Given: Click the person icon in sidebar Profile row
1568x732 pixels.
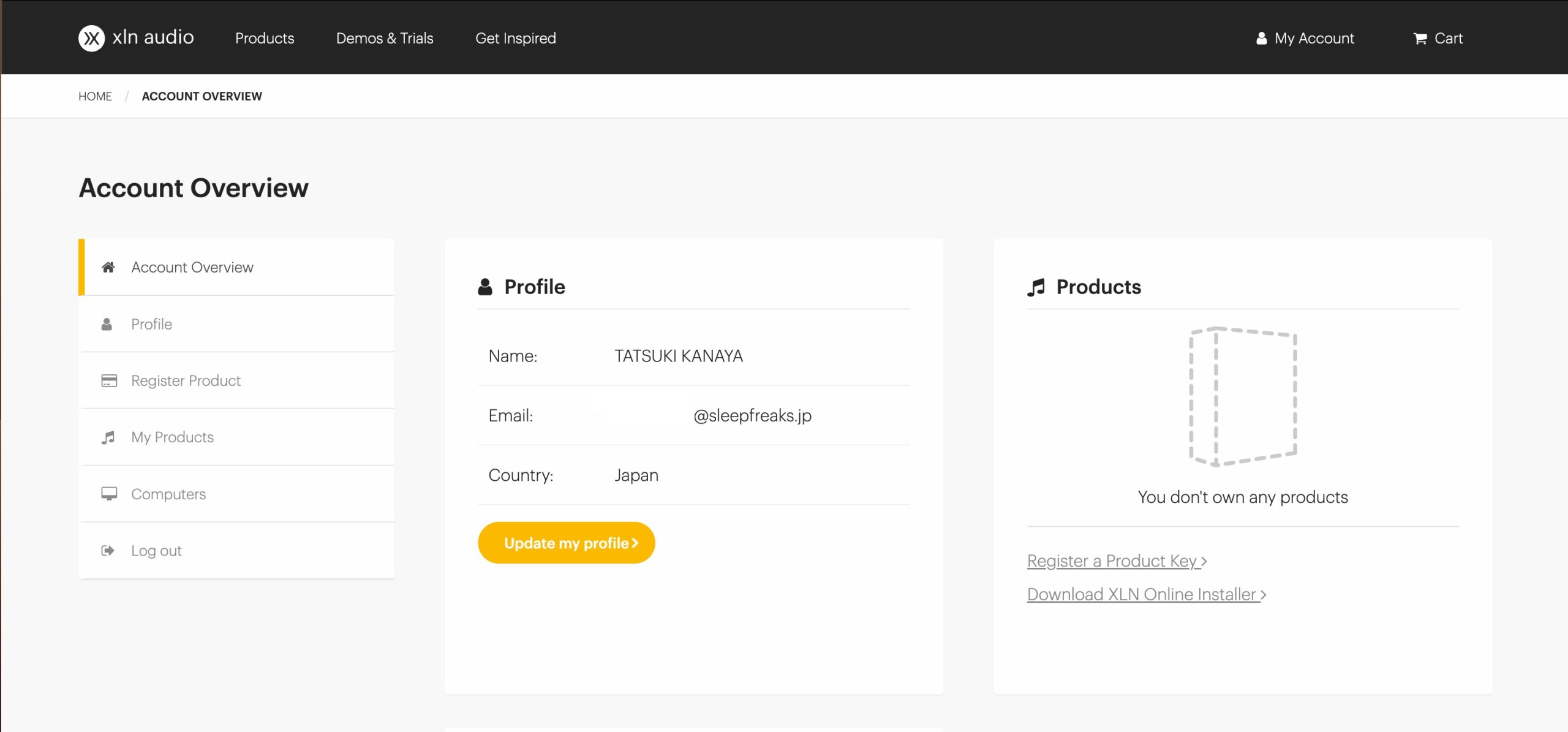Looking at the screenshot, I should click(107, 324).
